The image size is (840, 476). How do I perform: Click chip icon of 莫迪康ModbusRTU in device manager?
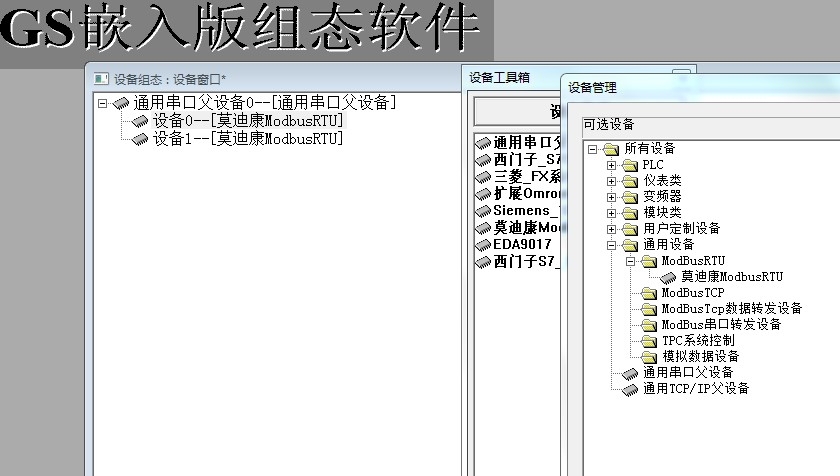point(668,277)
